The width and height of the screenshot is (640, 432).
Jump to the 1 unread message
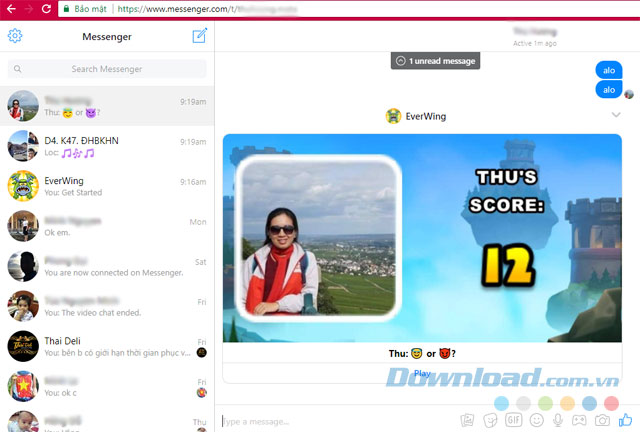click(x=435, y=61)
